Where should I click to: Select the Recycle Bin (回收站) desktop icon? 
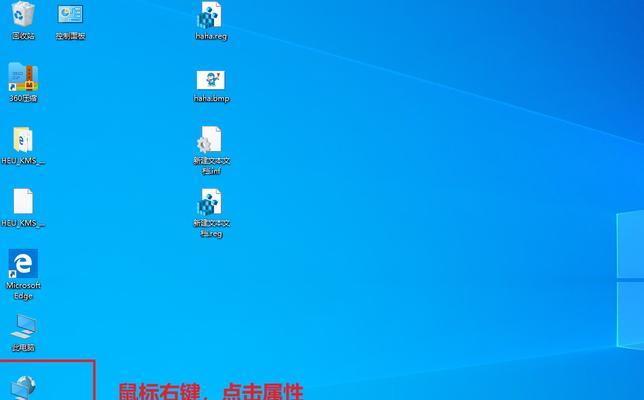(x=22, y=15)
